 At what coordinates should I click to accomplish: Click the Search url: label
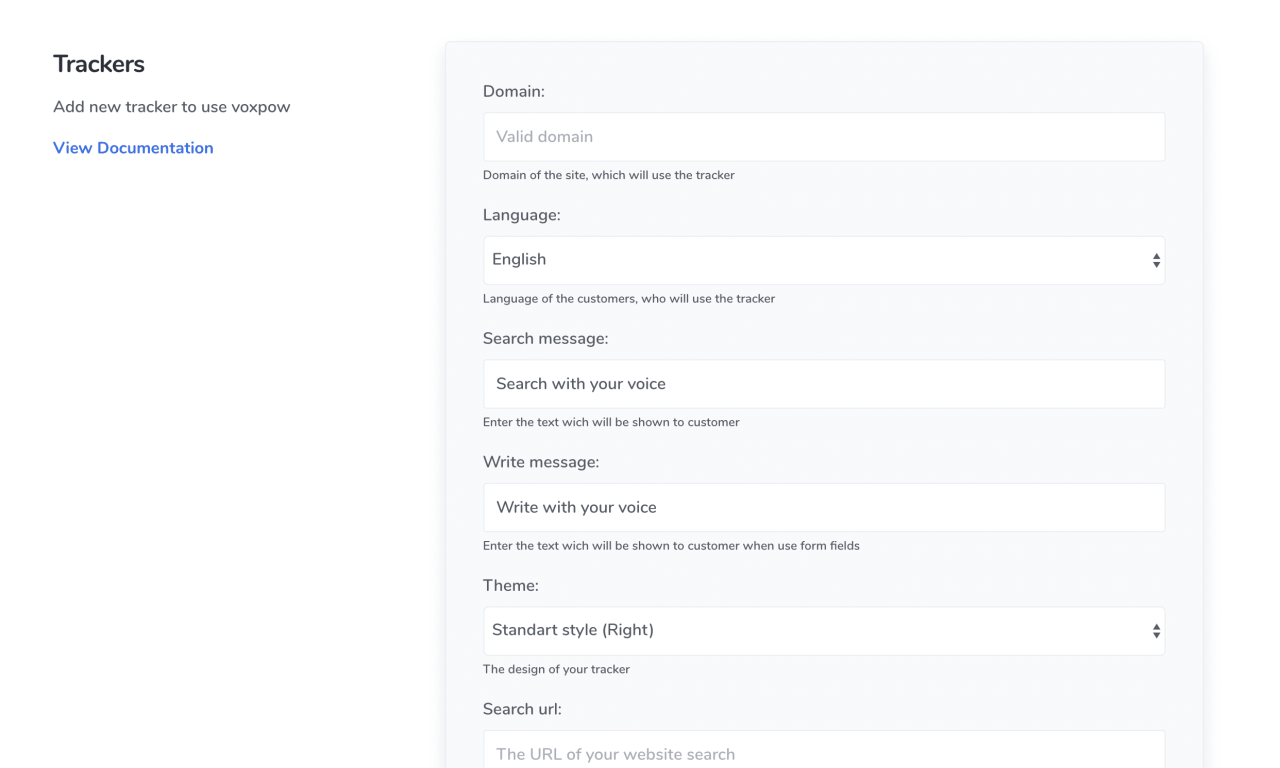tap(522, 709)
